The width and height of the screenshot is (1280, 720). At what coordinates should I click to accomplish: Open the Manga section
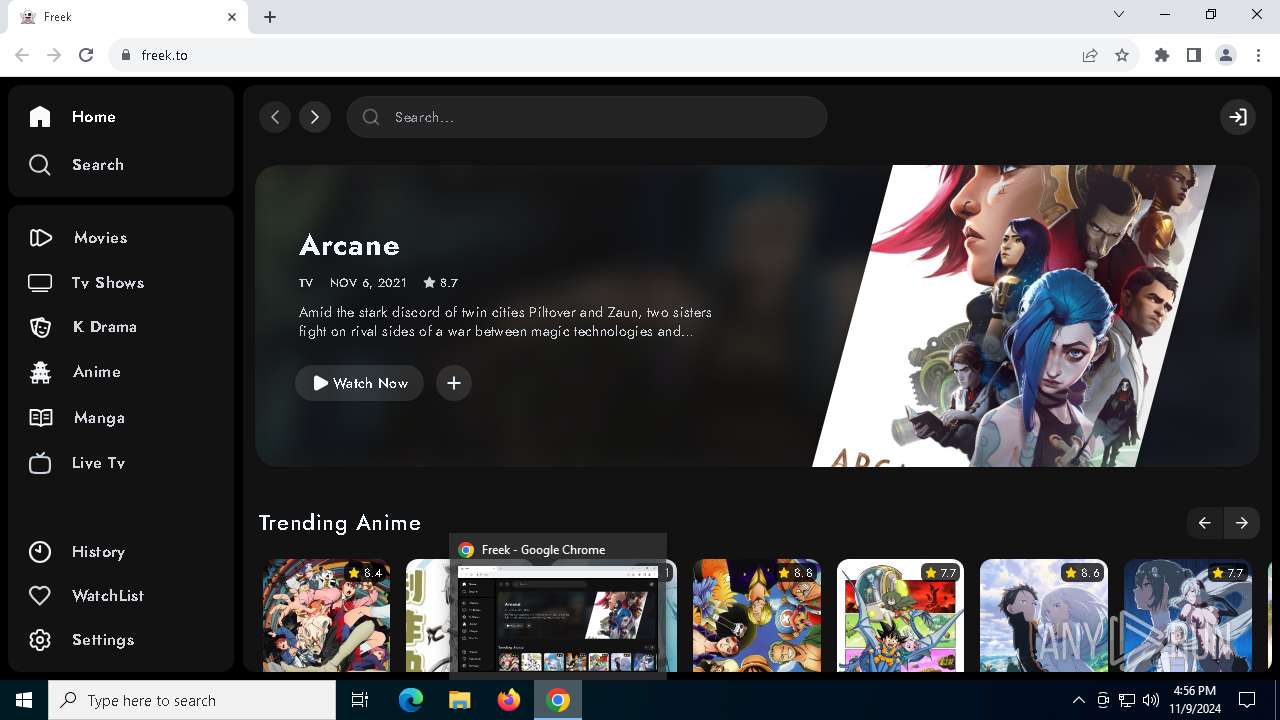[x=77, y=418]
